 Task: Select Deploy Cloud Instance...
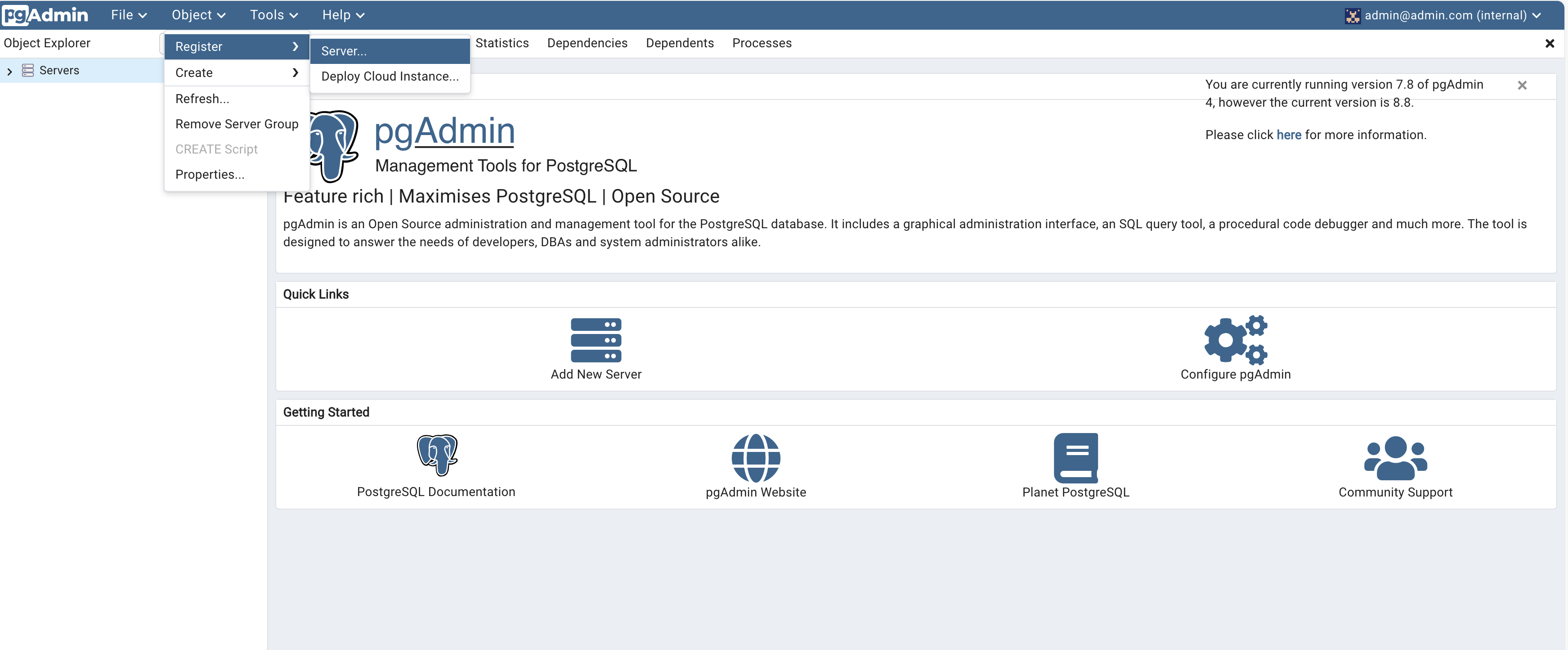[390, 76]
